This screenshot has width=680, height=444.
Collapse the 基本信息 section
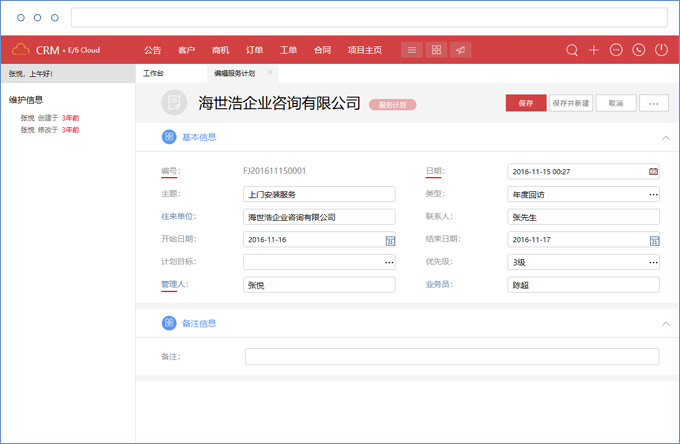pos(665,138)
